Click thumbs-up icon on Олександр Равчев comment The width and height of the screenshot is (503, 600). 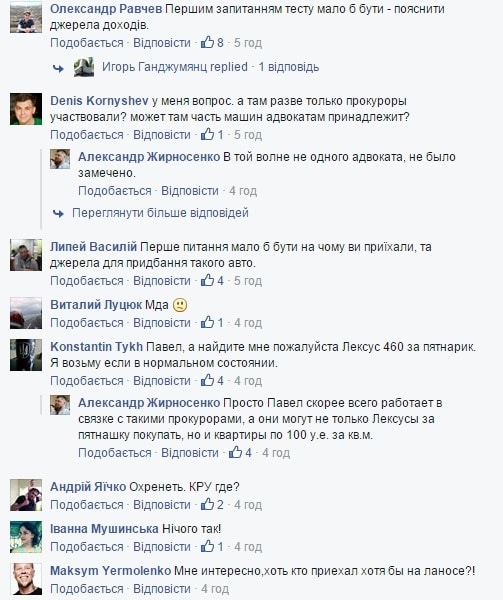coord(207,42)
